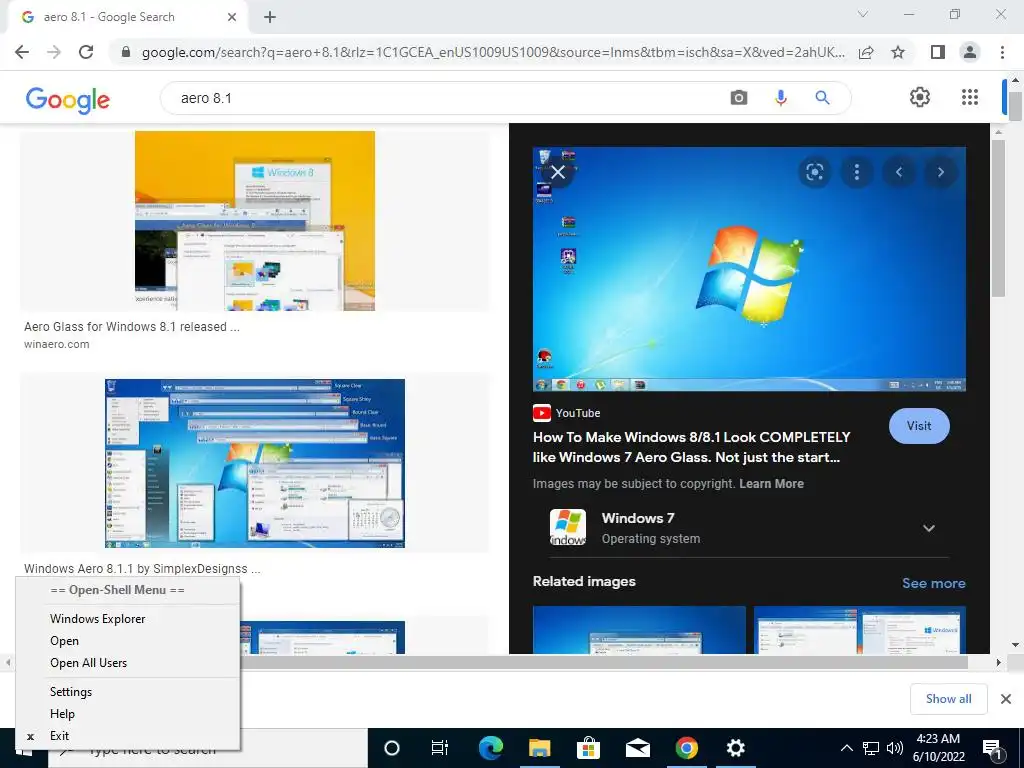The image size is (1024, 768).
Task: Click the Visit button
Action: (x=919, y=426)
